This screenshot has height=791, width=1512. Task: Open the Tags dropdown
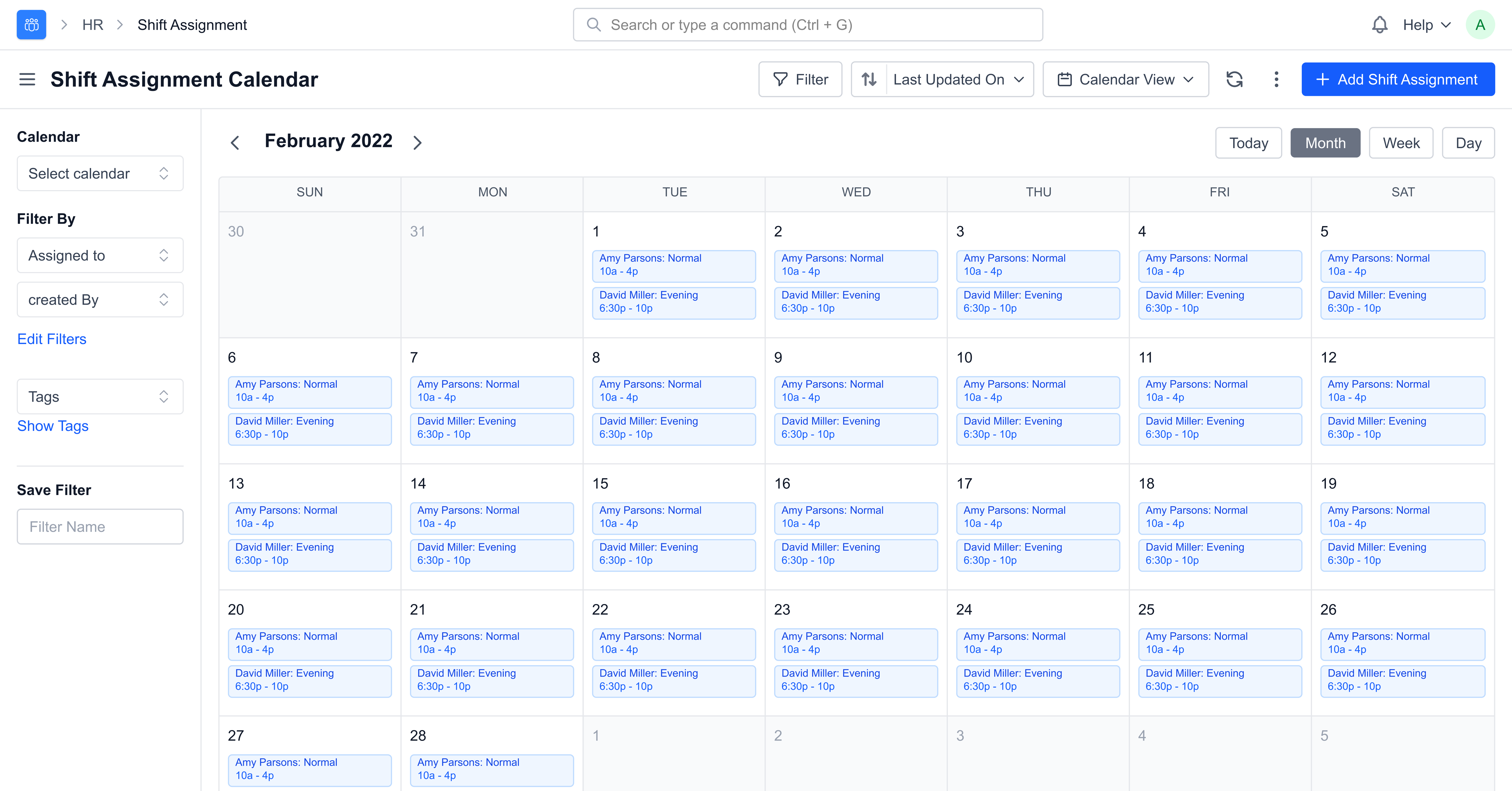(100, 396)
